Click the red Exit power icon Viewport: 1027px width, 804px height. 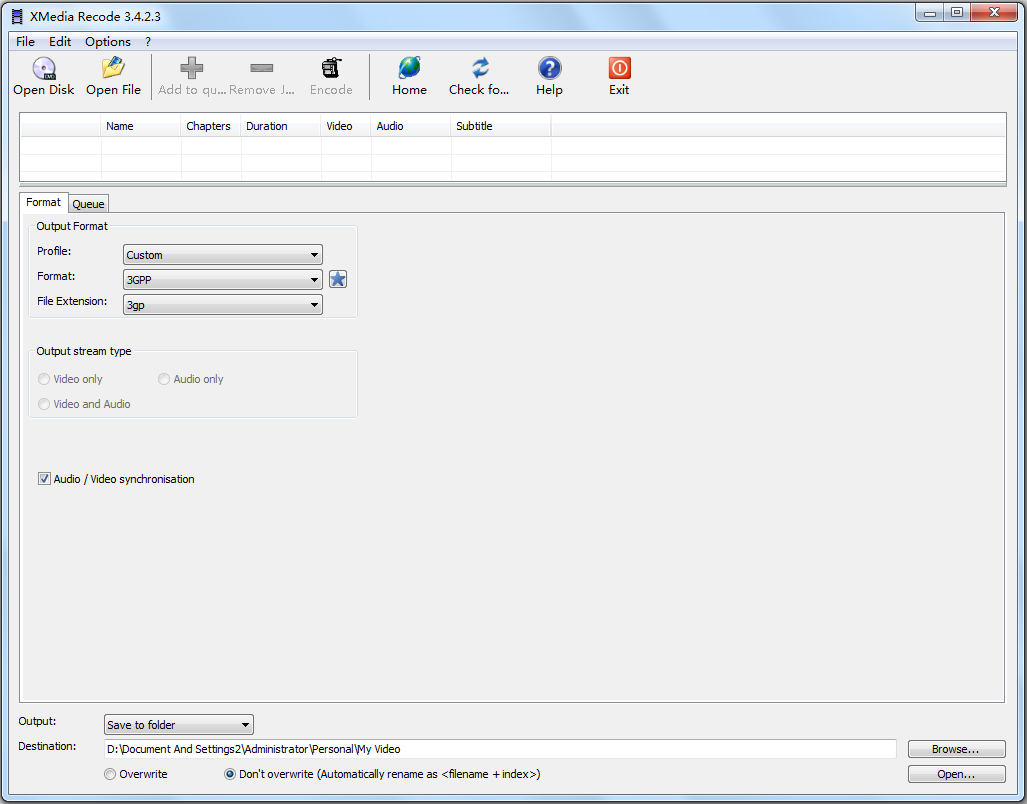coord(619,68)
